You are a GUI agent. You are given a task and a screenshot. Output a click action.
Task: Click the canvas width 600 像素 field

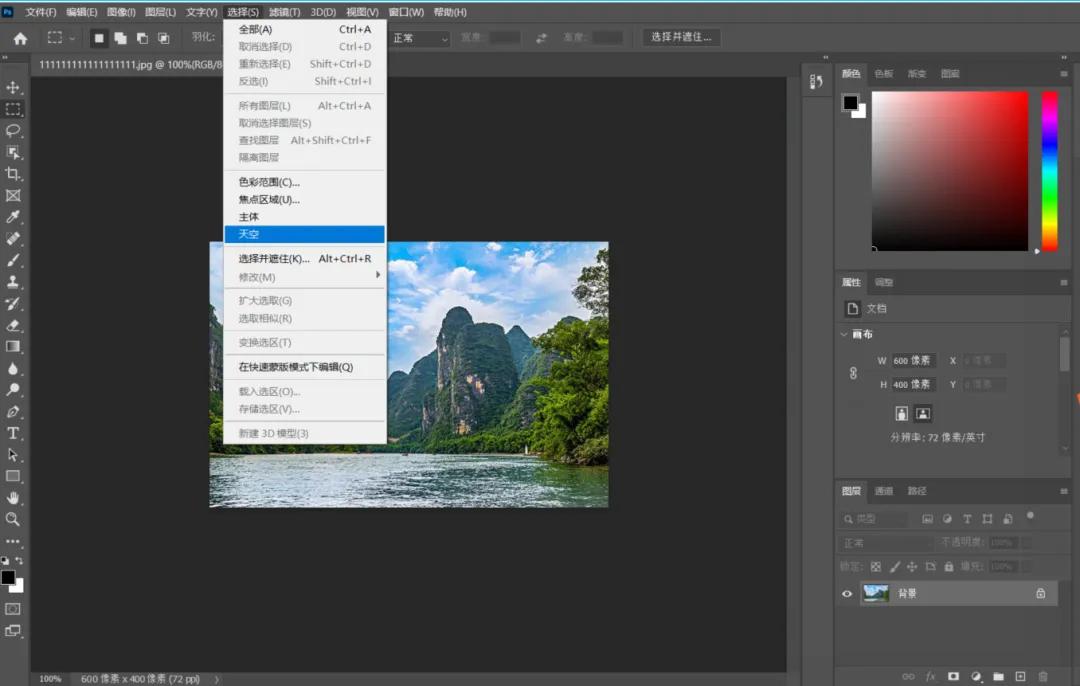(x=913, y=361)
